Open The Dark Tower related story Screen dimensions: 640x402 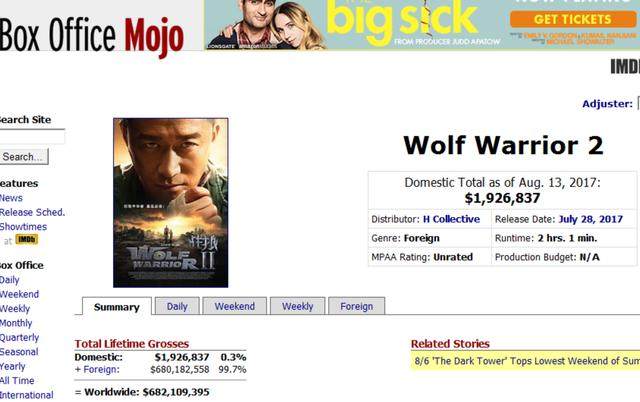526,361
